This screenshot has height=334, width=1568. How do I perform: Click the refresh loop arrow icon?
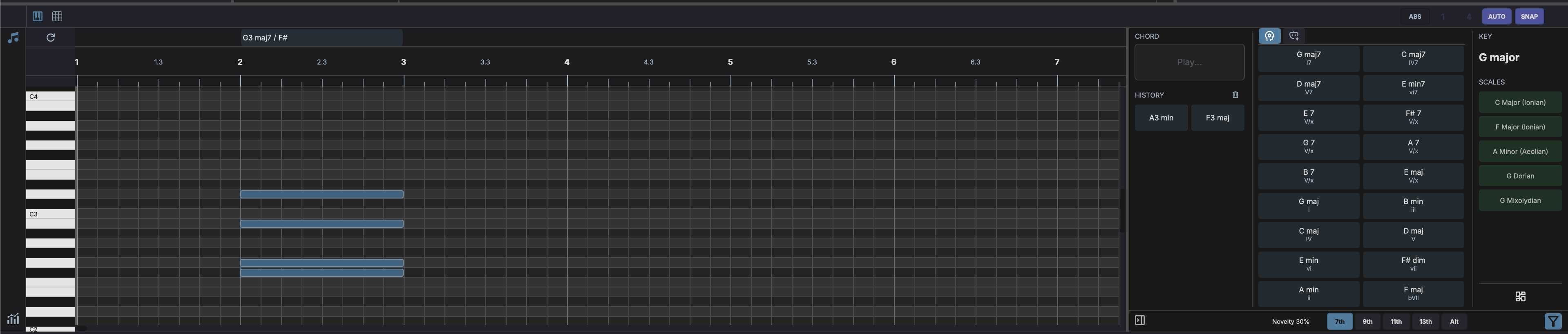click(51, 38)
